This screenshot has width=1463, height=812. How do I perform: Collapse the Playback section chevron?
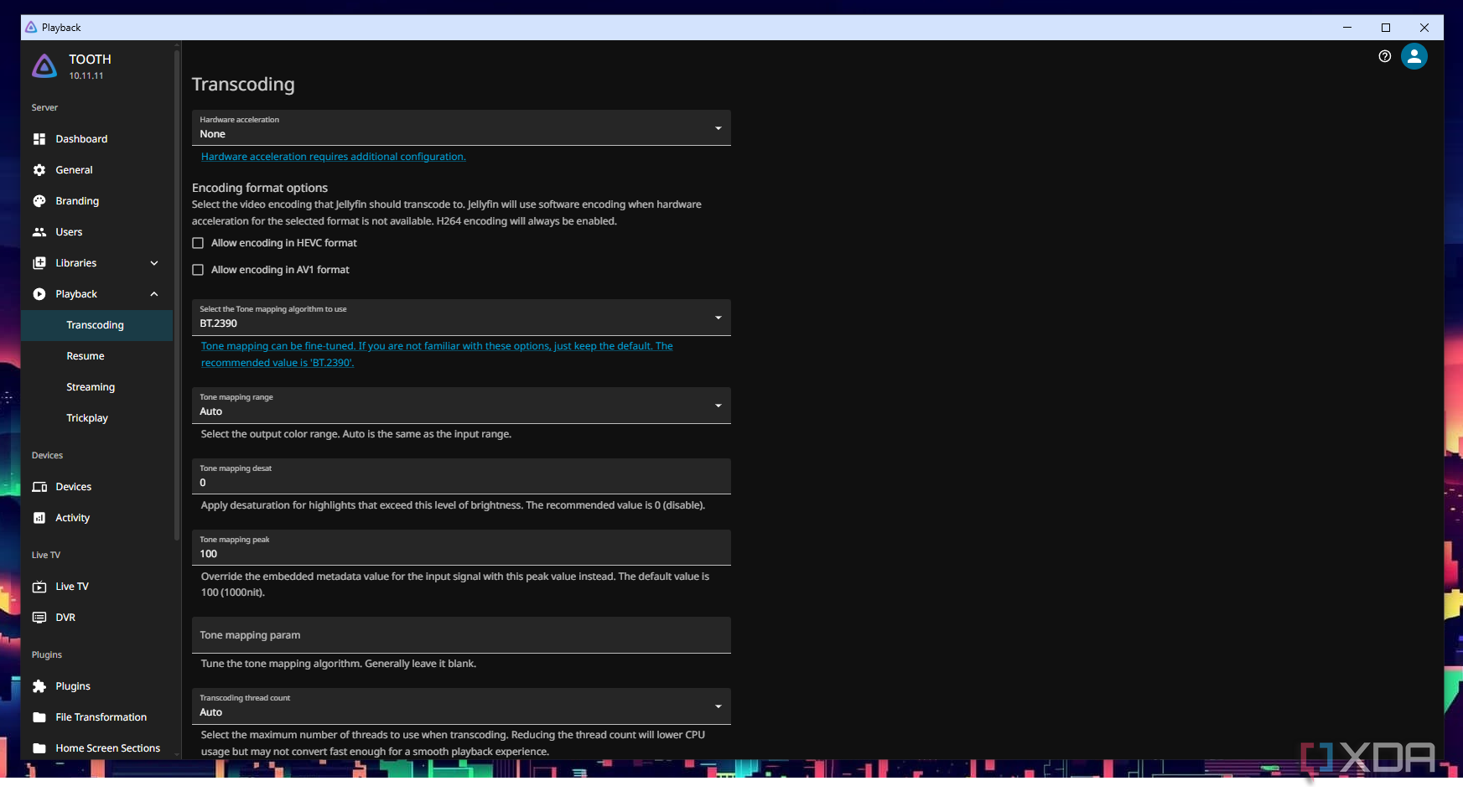(154, 294)
